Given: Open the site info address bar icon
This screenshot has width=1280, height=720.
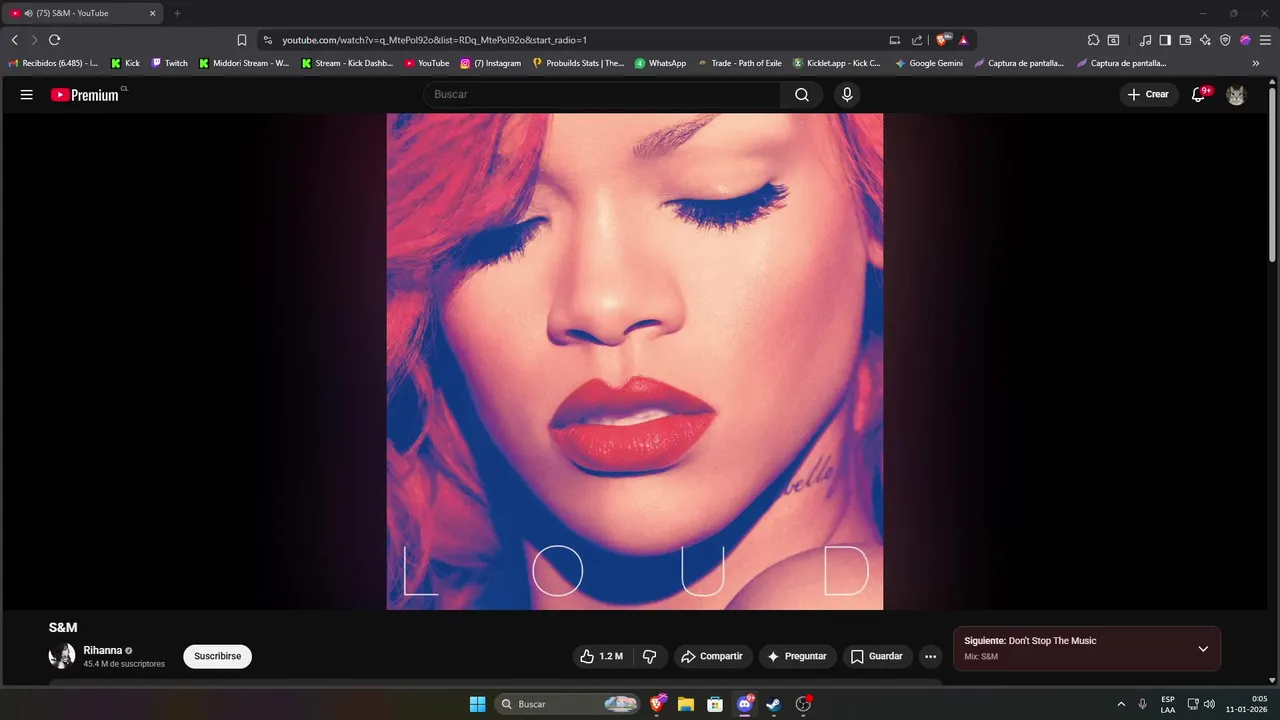Looking at the screenshot, I should click(x=268, y=40).
